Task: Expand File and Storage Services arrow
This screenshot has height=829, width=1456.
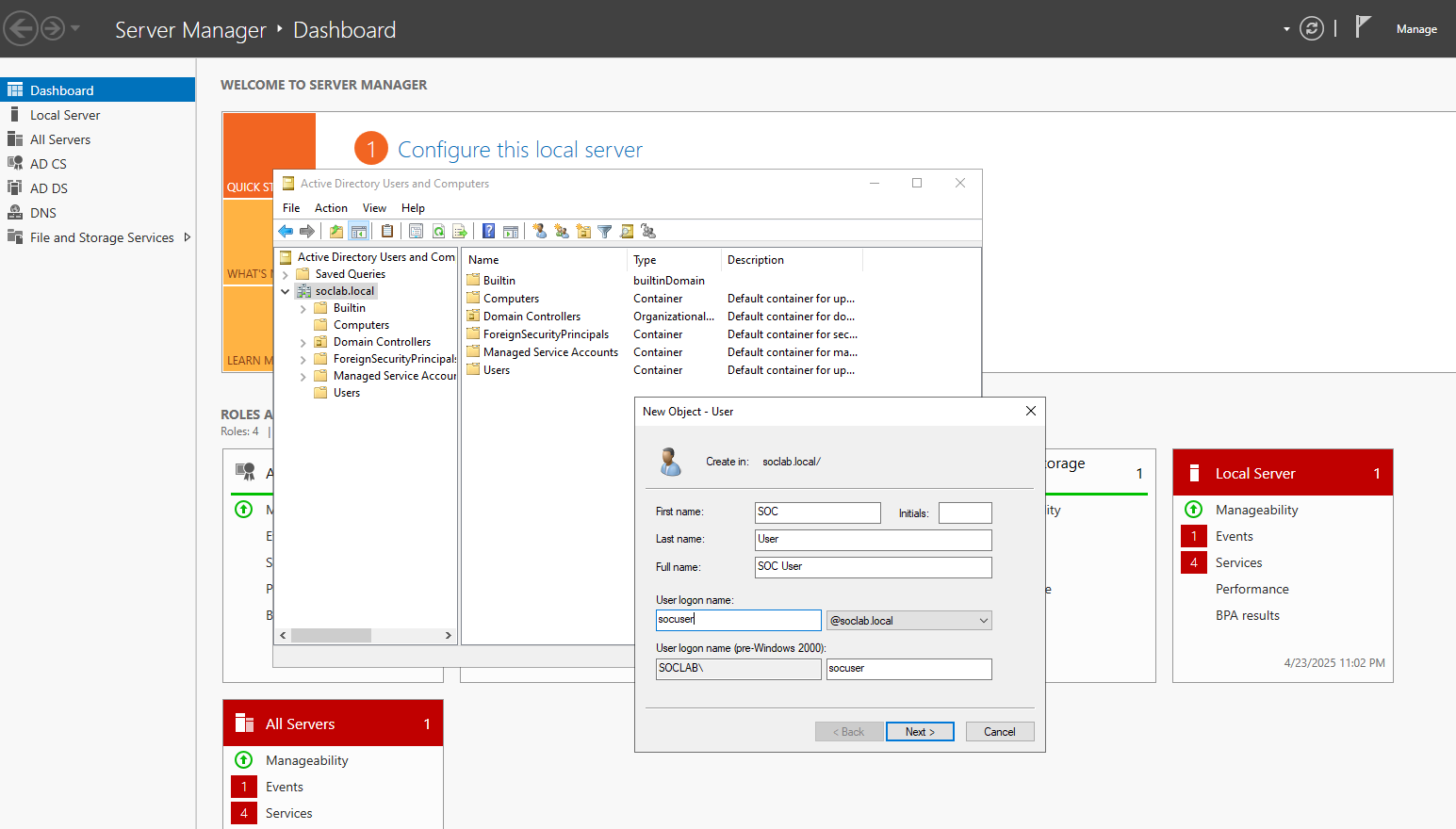Action: (187, 237)
